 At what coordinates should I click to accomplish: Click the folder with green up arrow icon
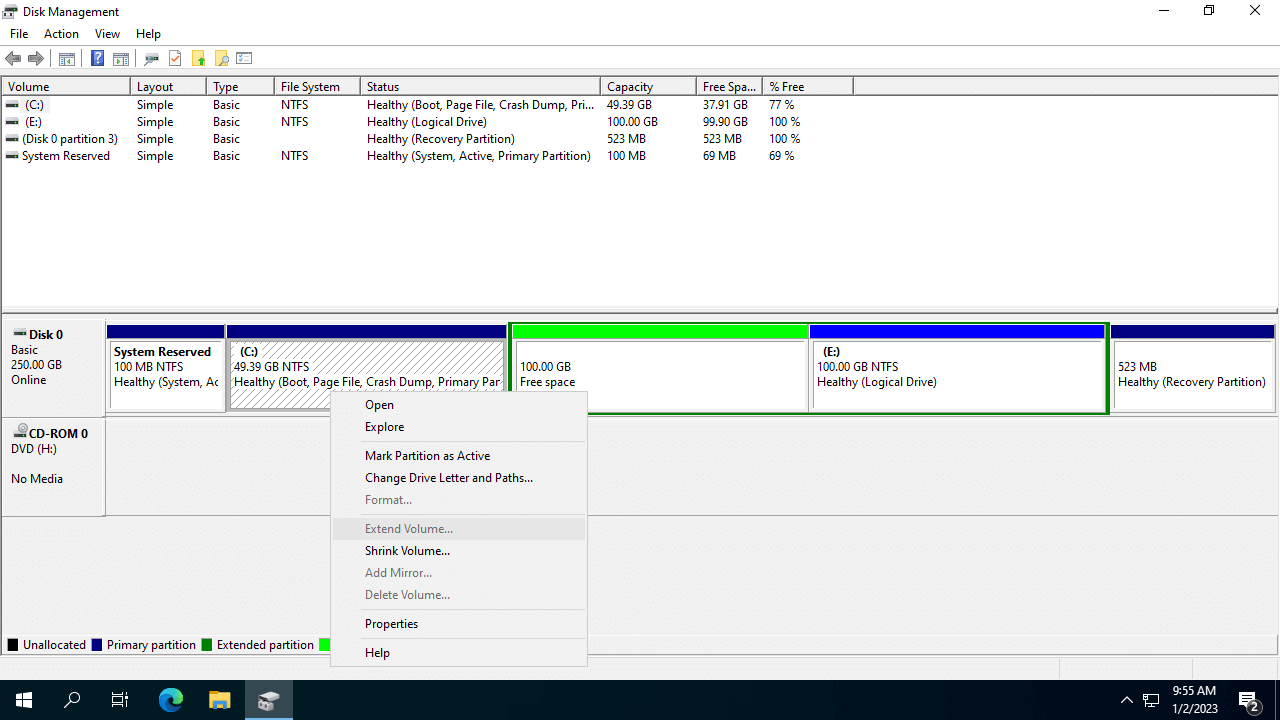click(x=199, y=59)
